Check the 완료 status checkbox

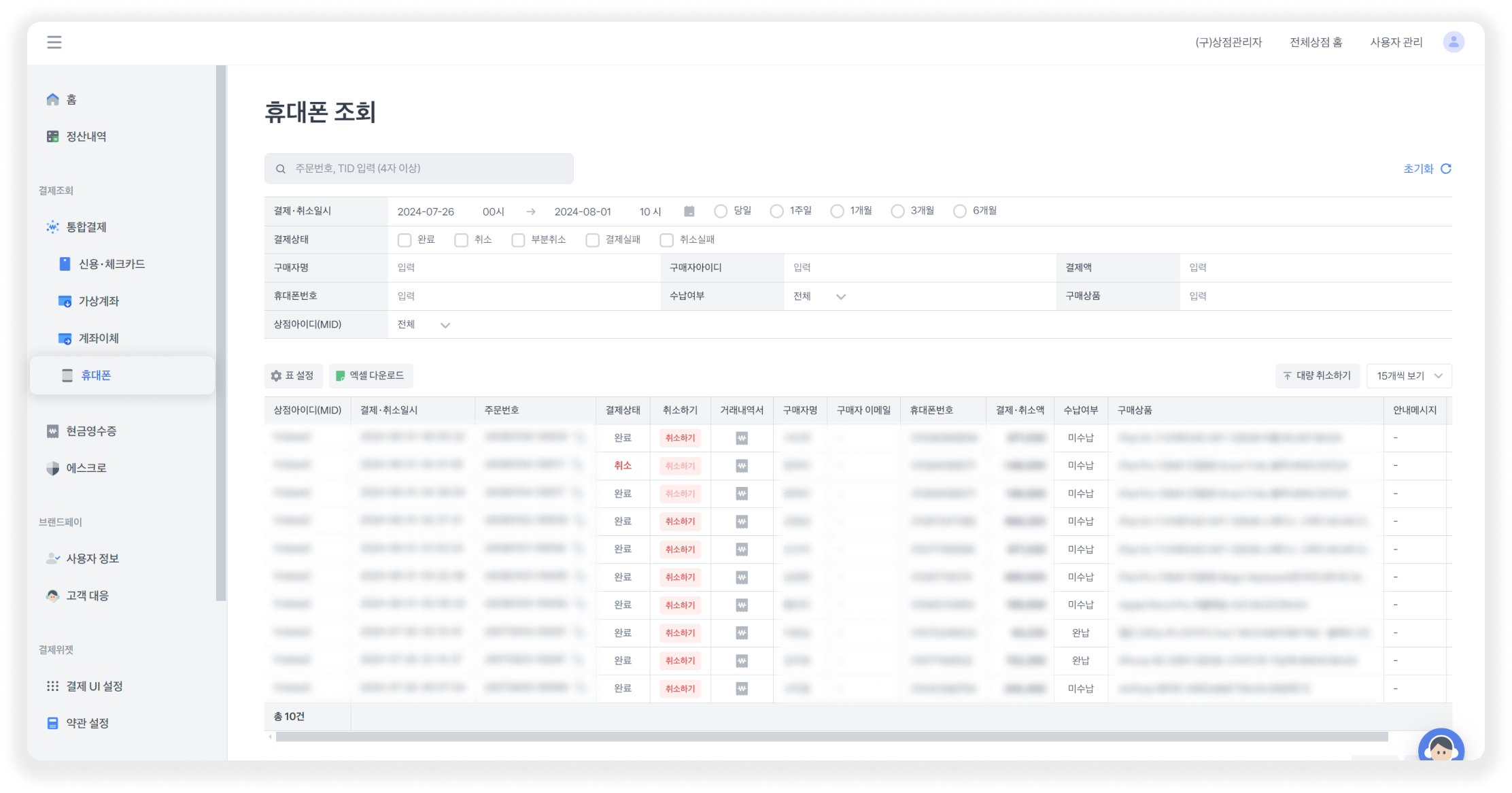[405, 240]
